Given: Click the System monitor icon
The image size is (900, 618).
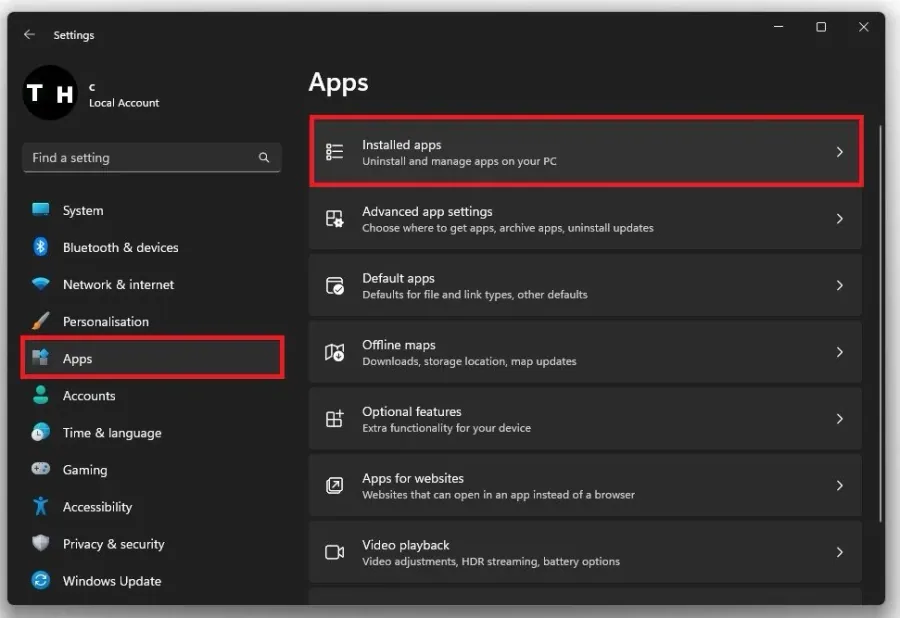Looking at the screenshot, I should pos(41,209).
